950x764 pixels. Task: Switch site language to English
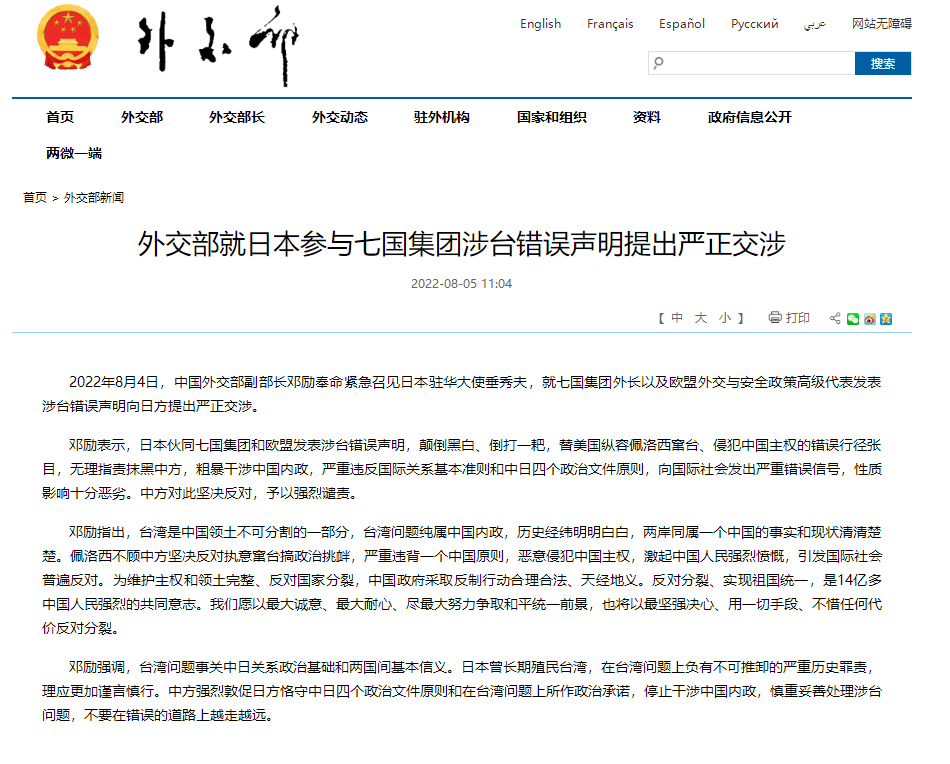point(540,24)
